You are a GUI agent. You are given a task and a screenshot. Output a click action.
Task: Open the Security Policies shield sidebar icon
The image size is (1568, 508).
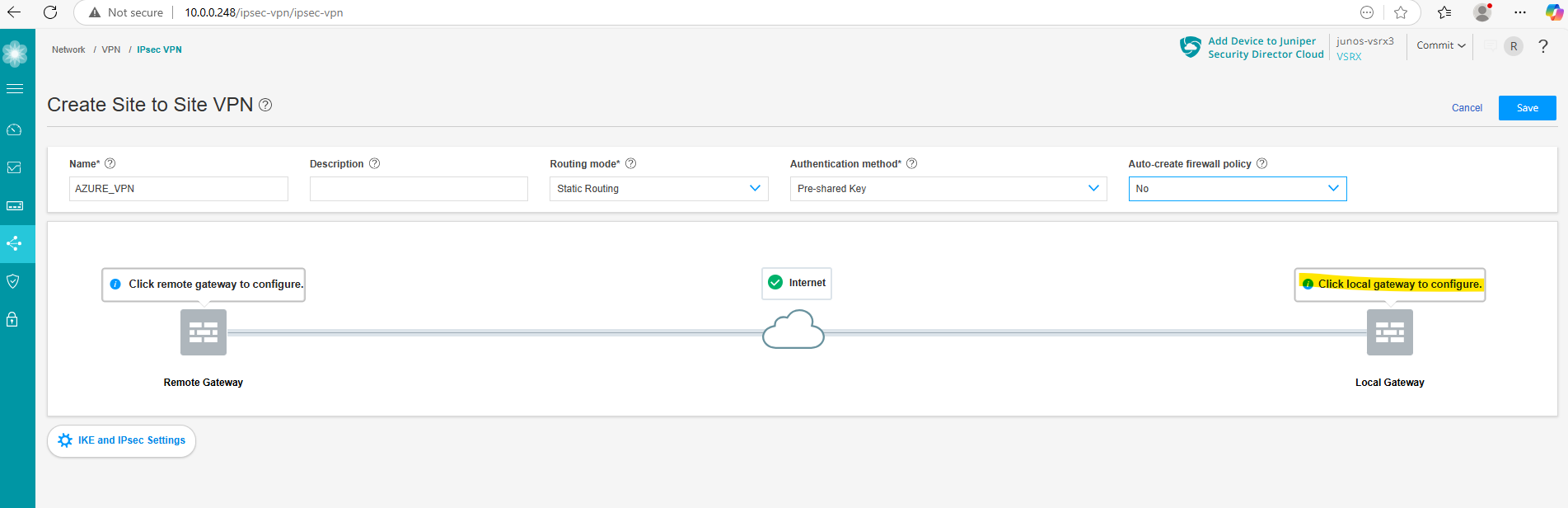(12, 281)
